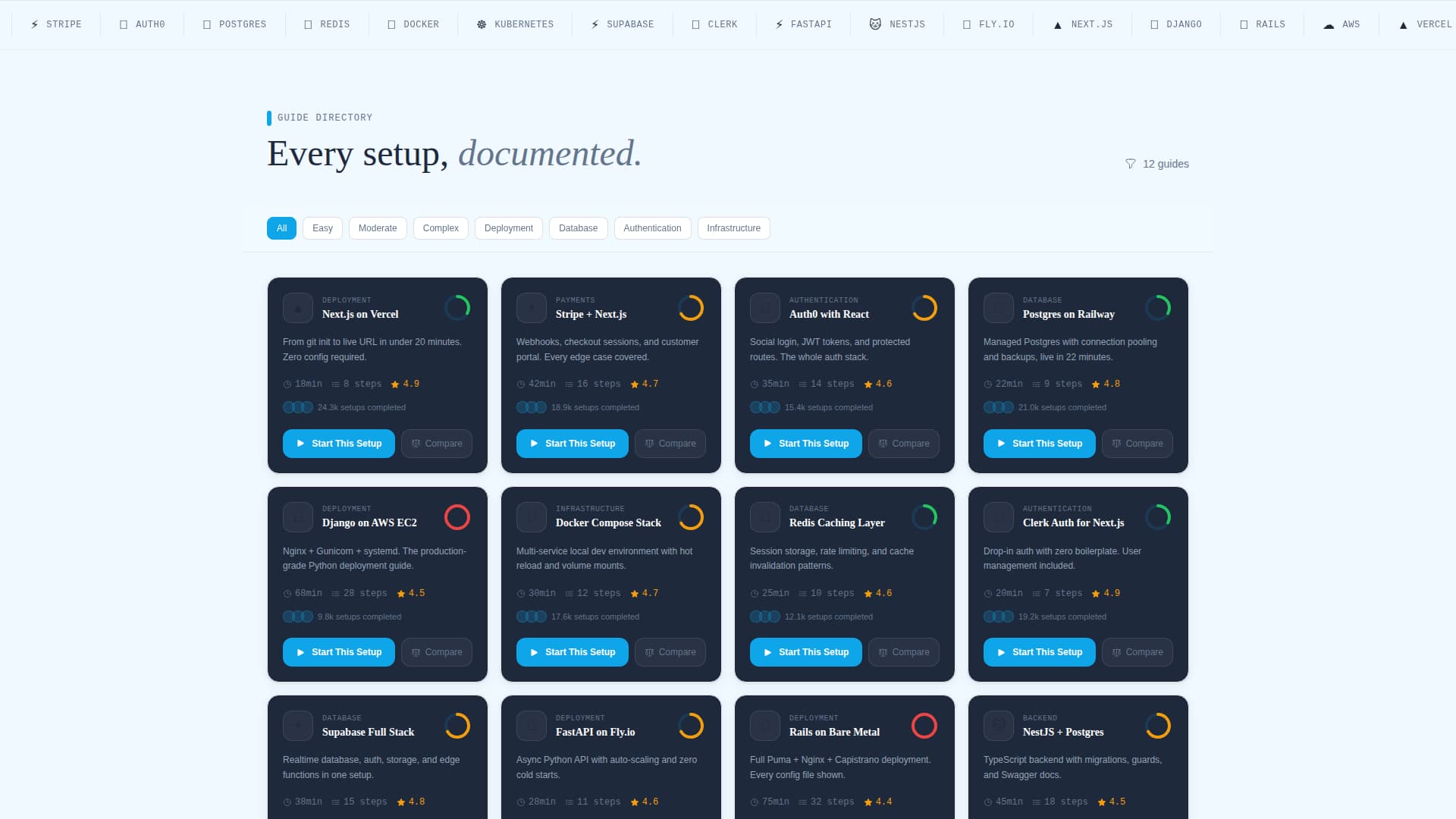Click the Django on AWS EC2 card logo icon

[298, 517]
